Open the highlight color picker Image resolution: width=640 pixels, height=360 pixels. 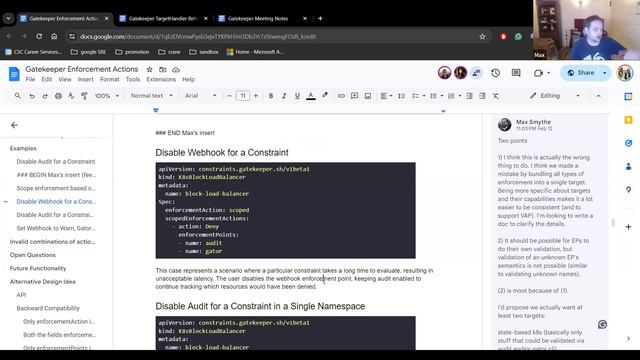point(324,96)
